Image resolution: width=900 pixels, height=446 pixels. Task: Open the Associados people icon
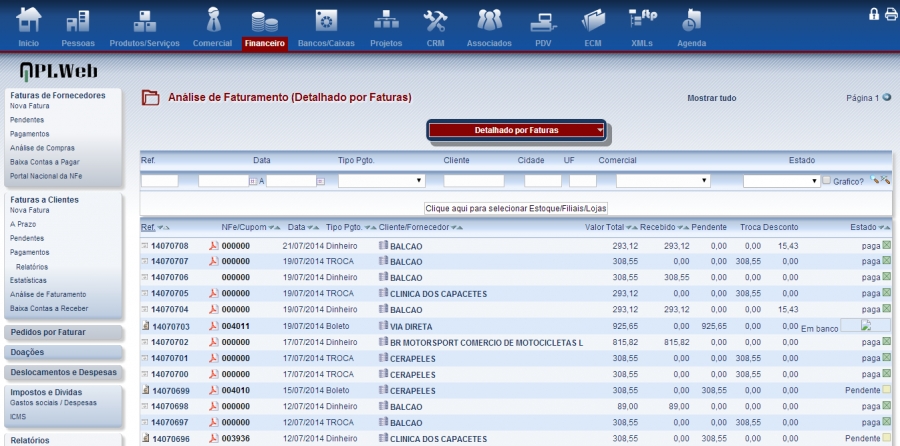pyautogui.click(x=489, y=20)
